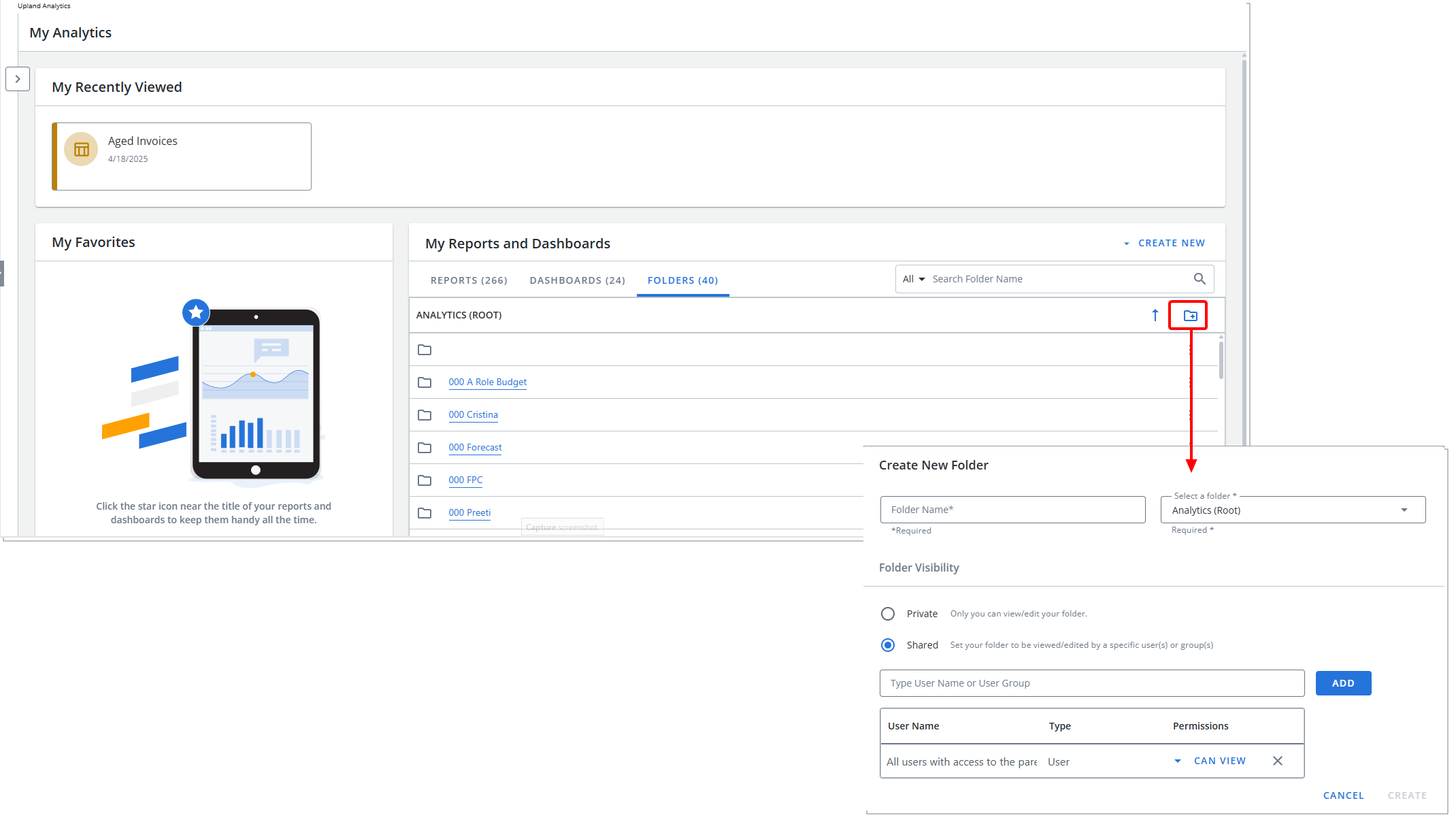
Task: Switch to the DASHBOARDS tab
Action: pos(577,280)
